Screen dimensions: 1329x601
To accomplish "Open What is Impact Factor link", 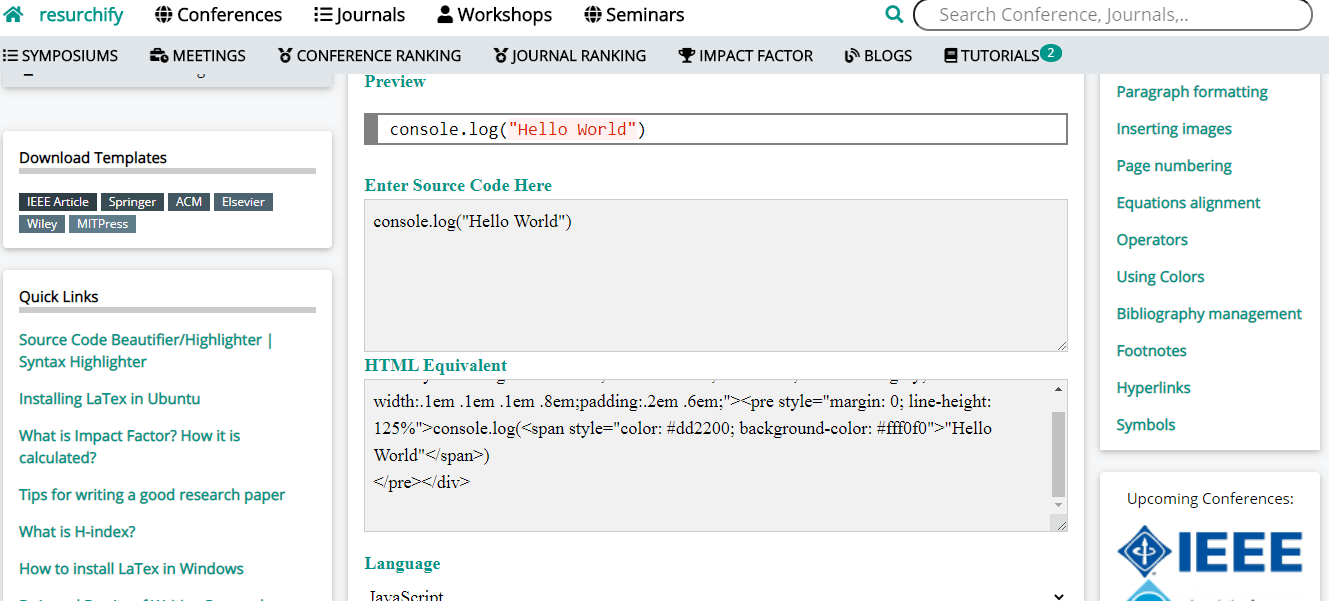I will [x=129, y=447].
